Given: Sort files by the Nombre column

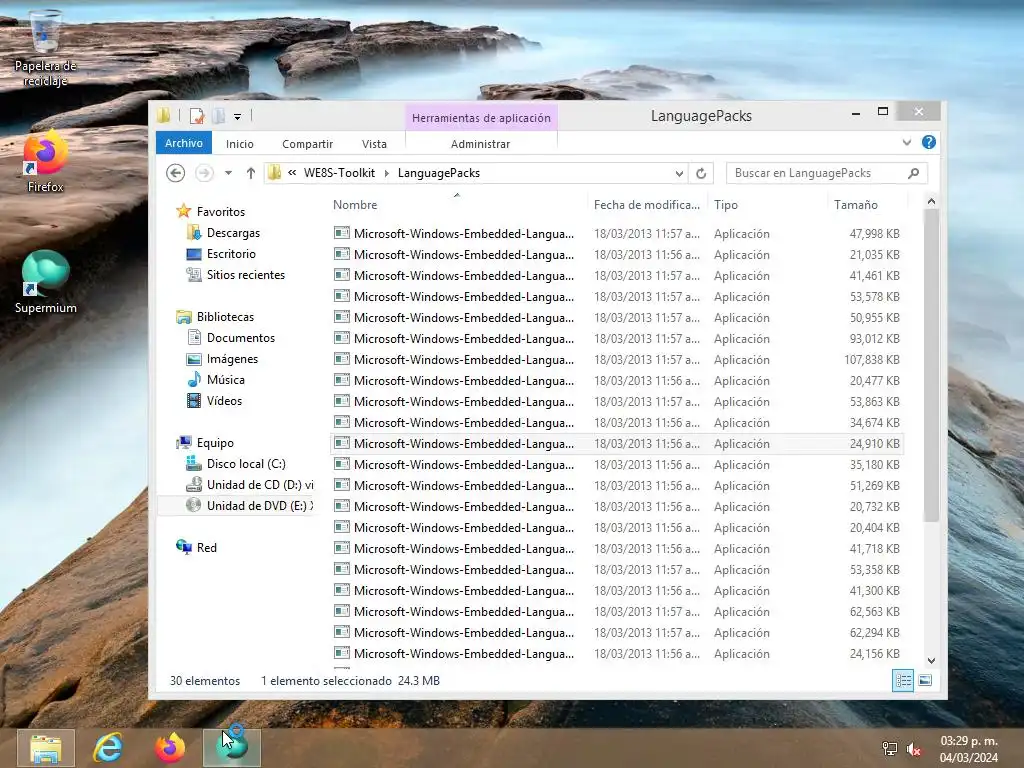Looking at the screenshot, I should coord(457,205).
